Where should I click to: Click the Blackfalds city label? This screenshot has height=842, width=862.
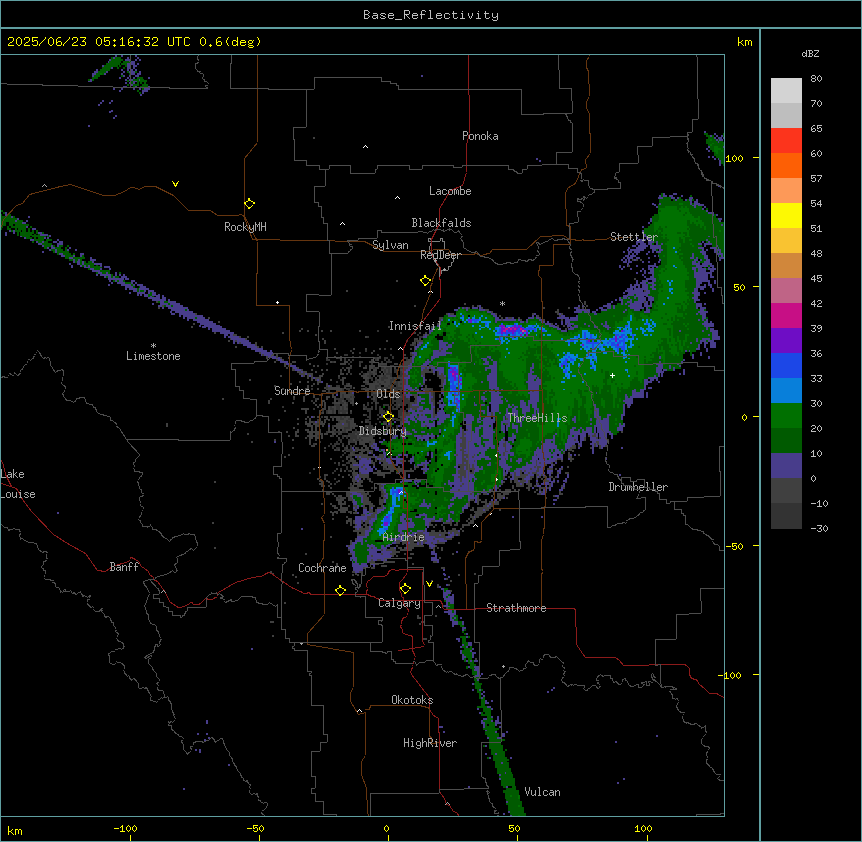tap(441, 223)
